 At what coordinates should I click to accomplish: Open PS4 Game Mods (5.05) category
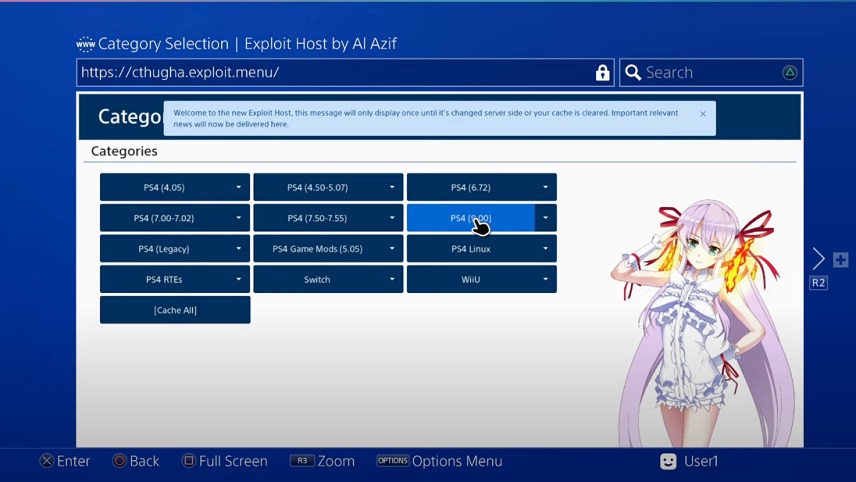pos(317,248)
